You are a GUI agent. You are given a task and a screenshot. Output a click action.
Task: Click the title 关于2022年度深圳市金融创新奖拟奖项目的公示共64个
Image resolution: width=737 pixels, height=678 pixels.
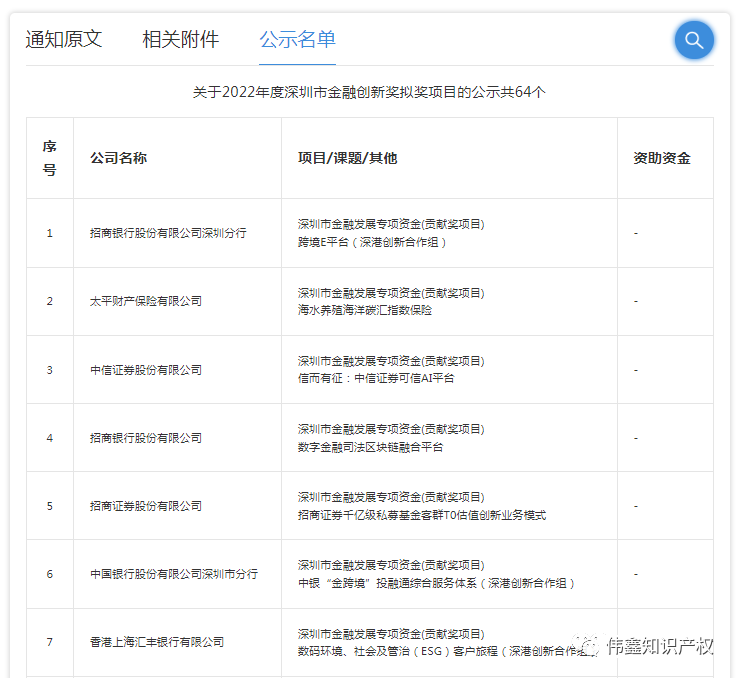pyautogui.click(x=369, y=92)
